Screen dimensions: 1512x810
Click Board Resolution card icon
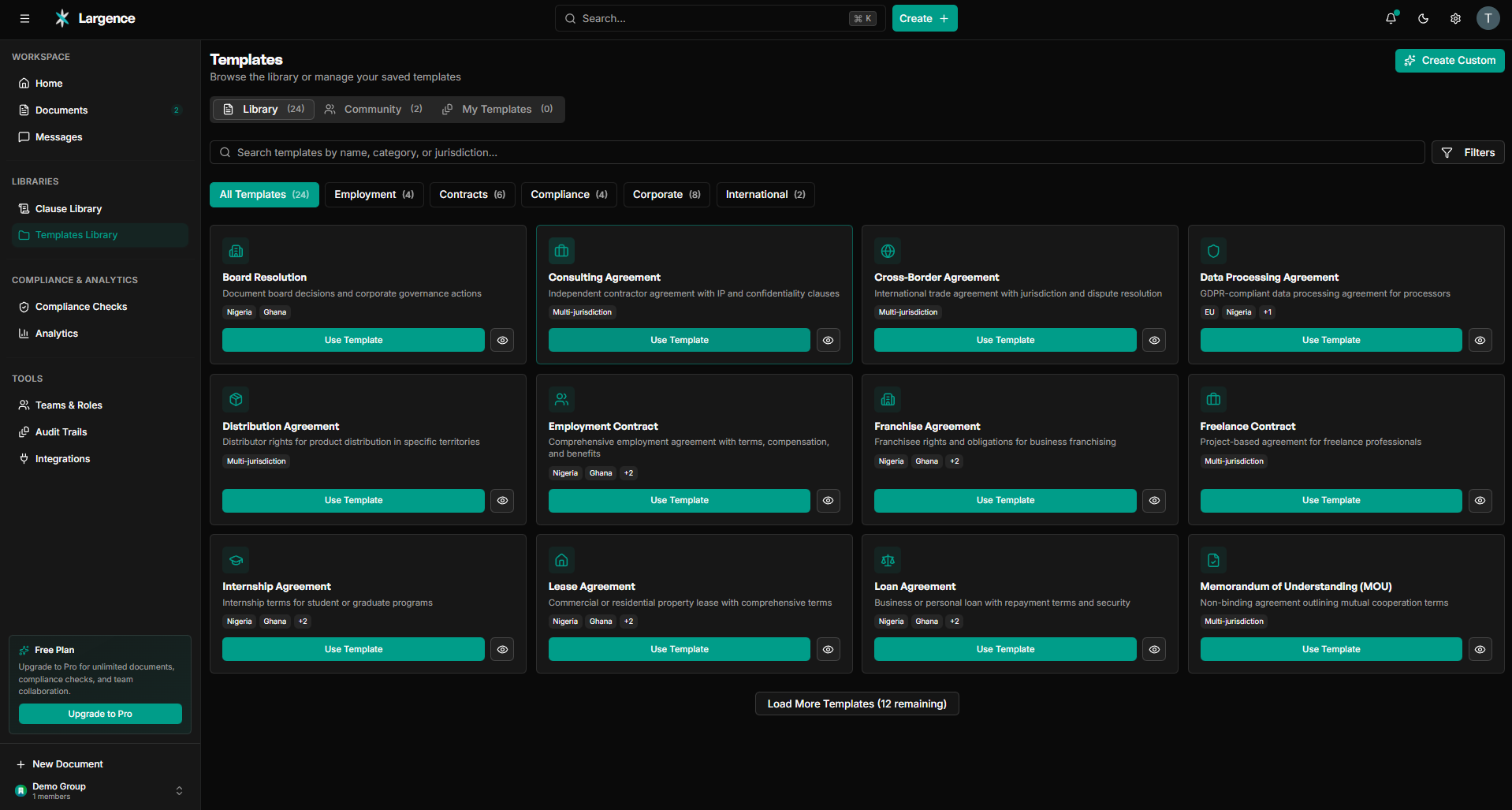pos(236,251)
